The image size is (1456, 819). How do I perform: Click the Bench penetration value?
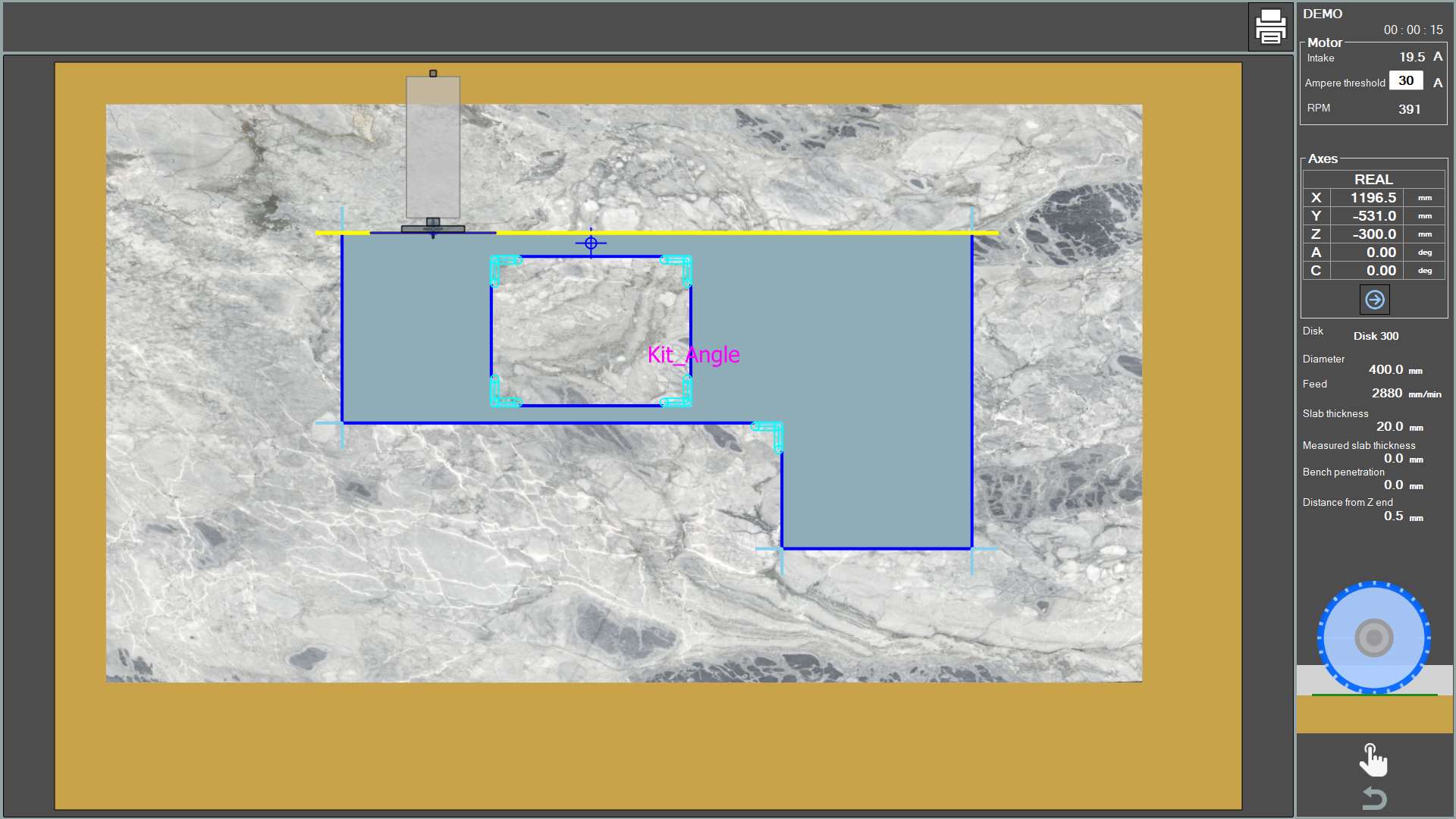[x=1393, y=485]
